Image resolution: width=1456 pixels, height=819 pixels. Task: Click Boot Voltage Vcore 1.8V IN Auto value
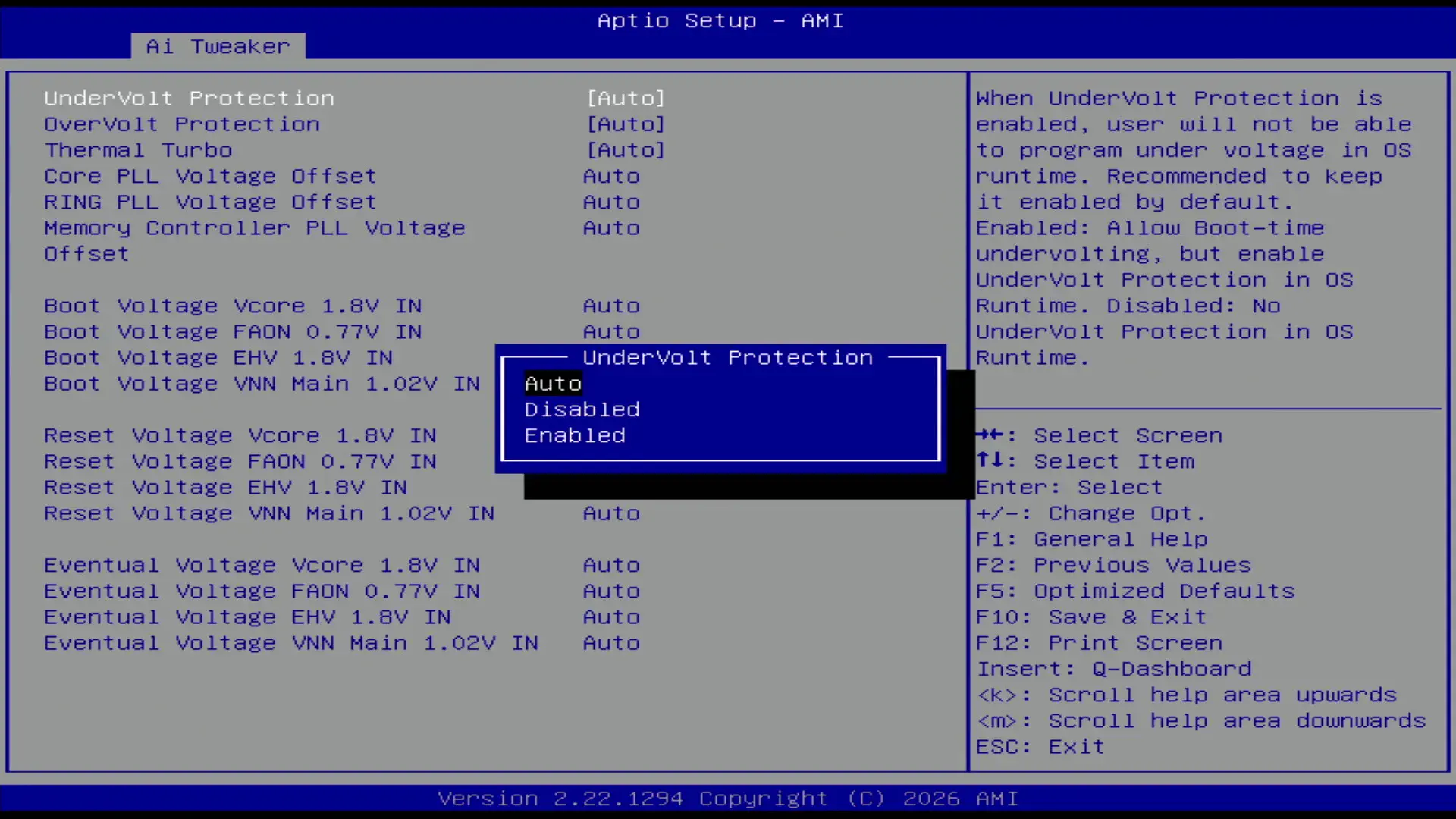click(x=611, y=306)
